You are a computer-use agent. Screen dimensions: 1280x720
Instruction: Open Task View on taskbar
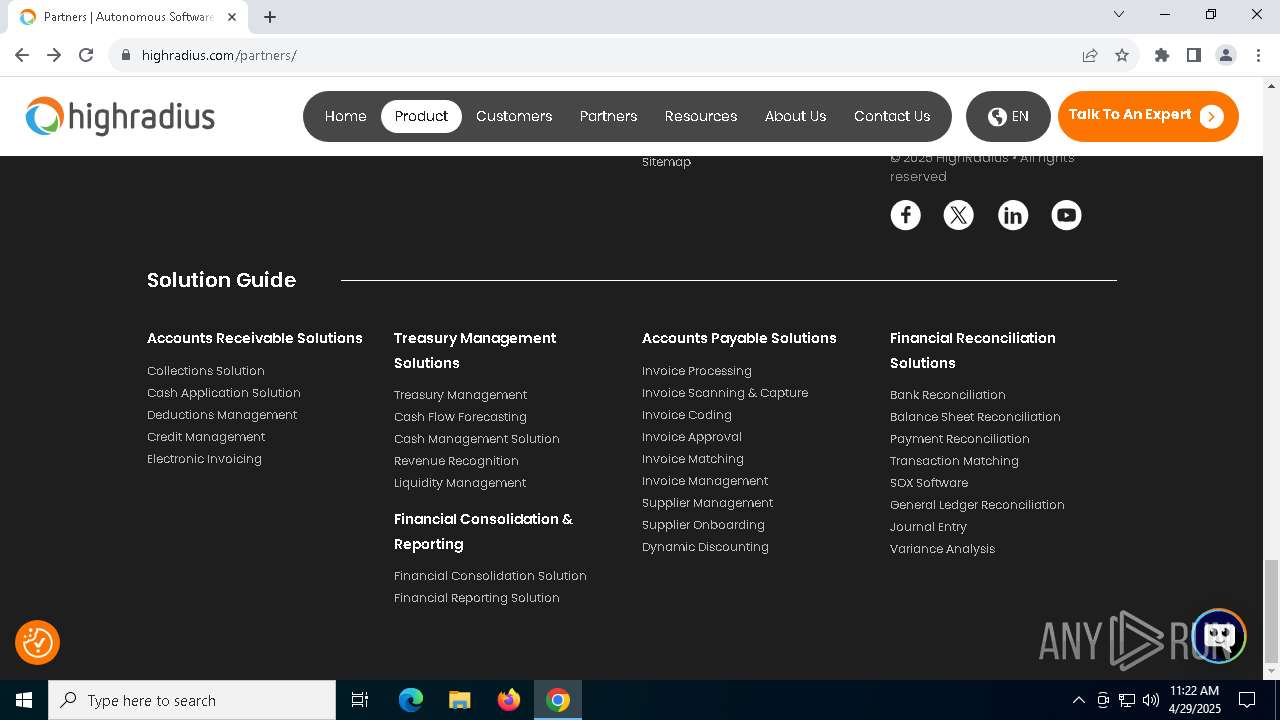coord(360,700)
